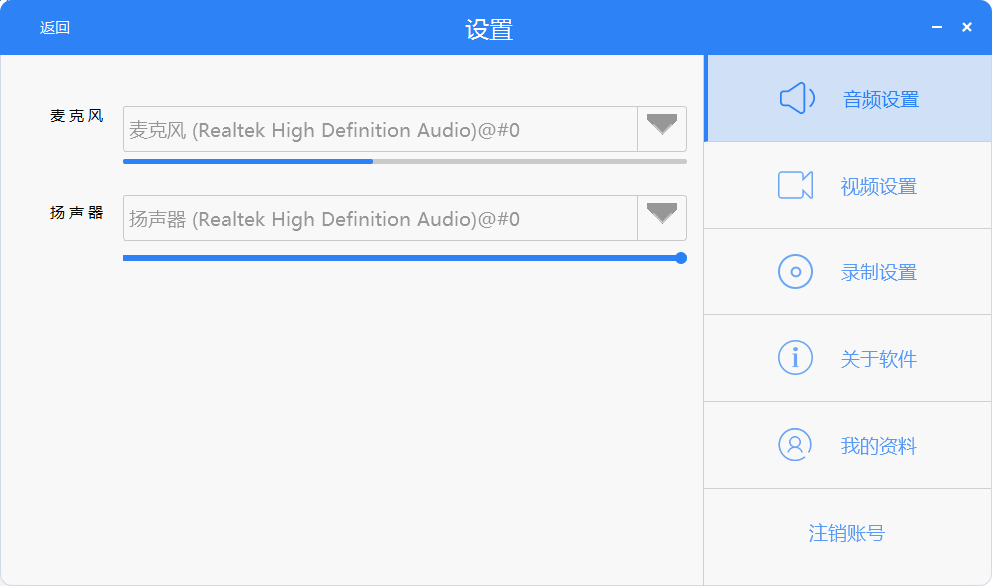Image resolution: width=992 pixels, height=586 pixels.
Task: Select the 录制设置 tab
Action: pyautogui.click(x=879, y=273)
